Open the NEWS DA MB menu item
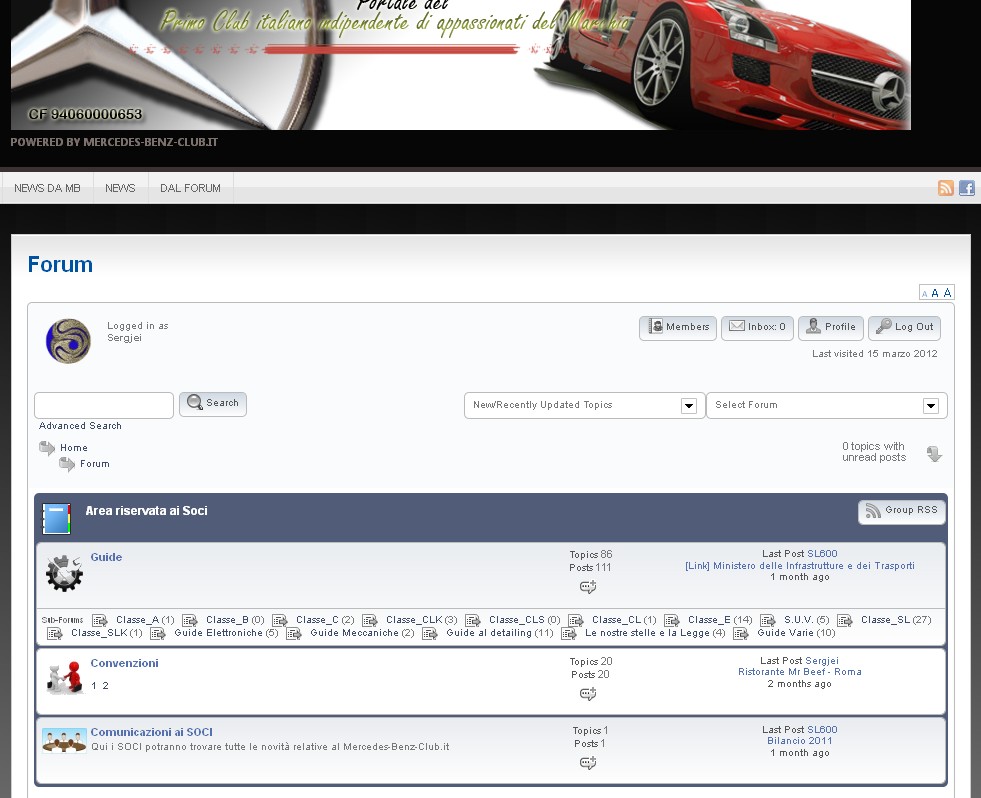The height and width of the screenshot is (798, 981). (47, 188)
